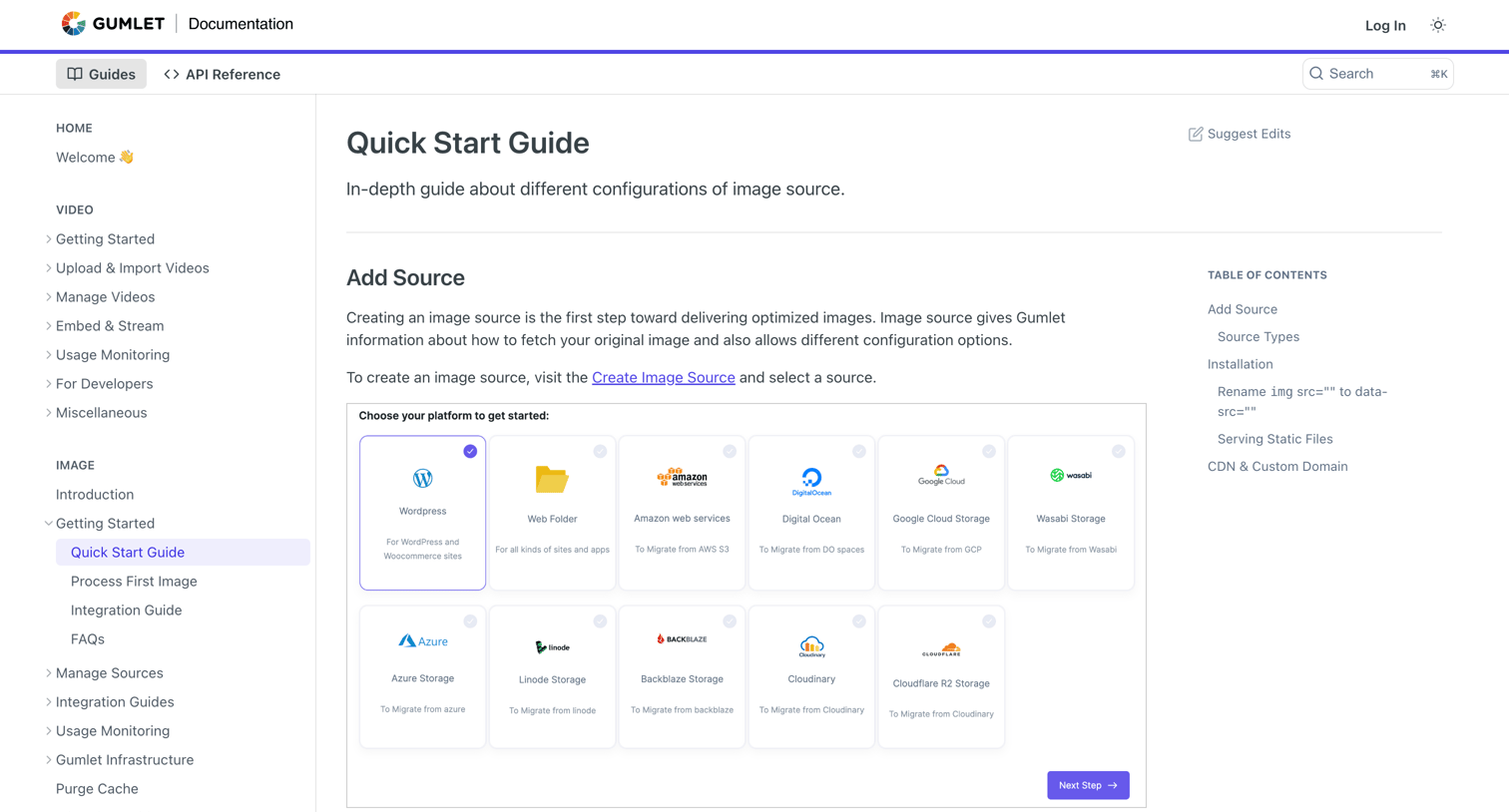The image size is (1509, 812).
Task: Jump to Add Source in table of contents
Action: 1243,309
